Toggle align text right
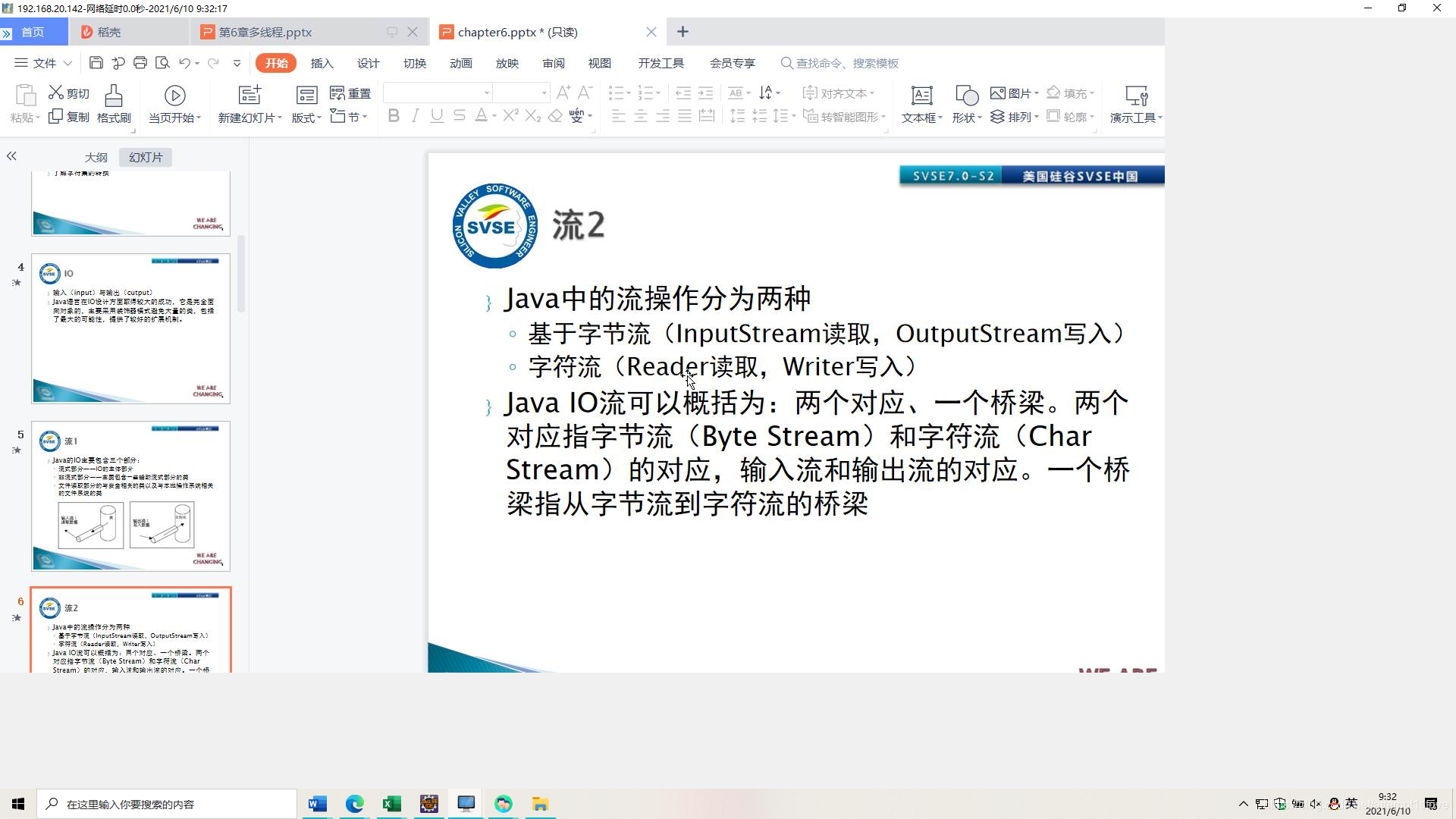The width and height of the screenshot is (1456, 819). tap(663, 115)
